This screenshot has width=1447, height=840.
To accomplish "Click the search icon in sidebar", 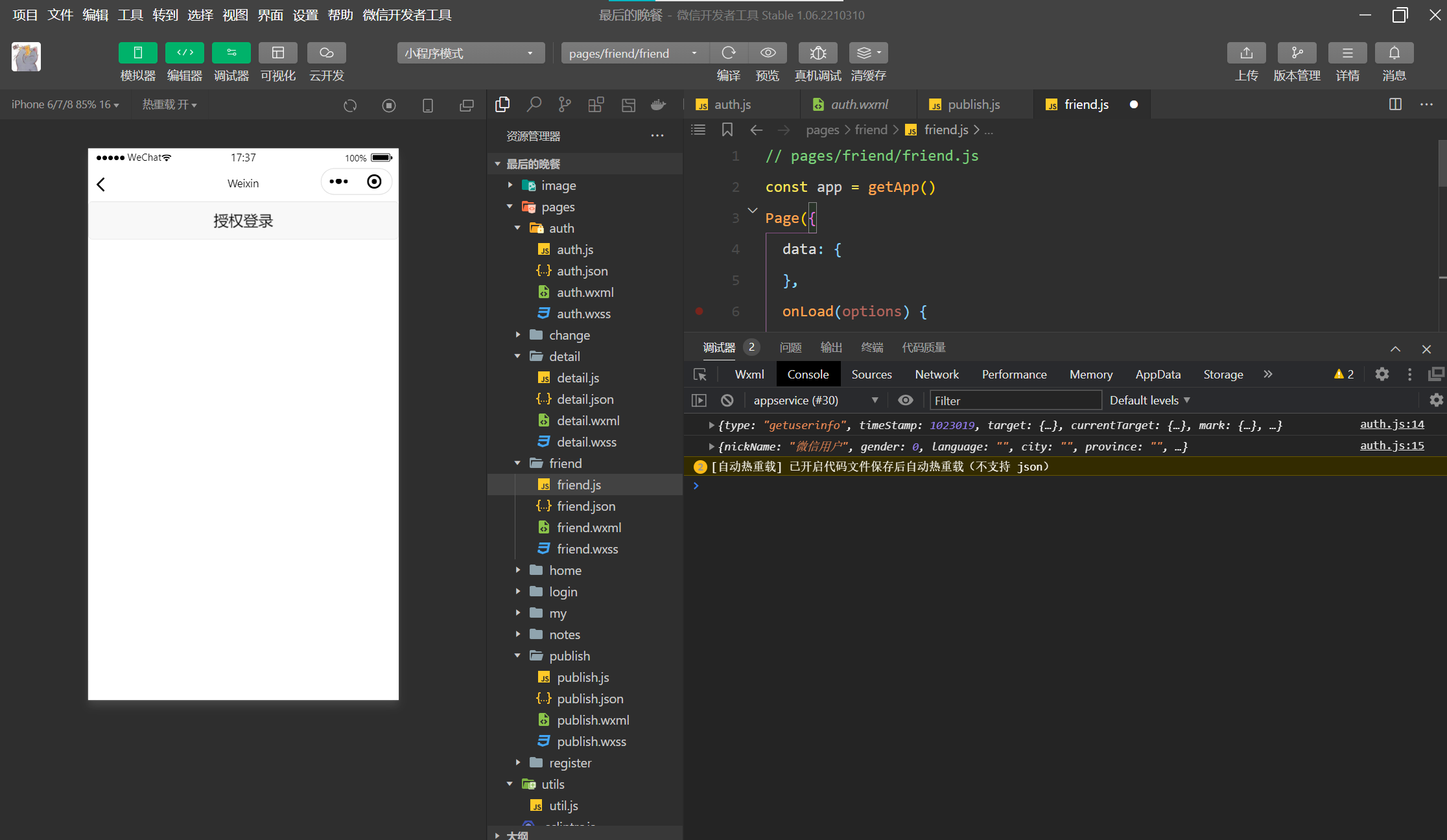I will pos(534,104).
